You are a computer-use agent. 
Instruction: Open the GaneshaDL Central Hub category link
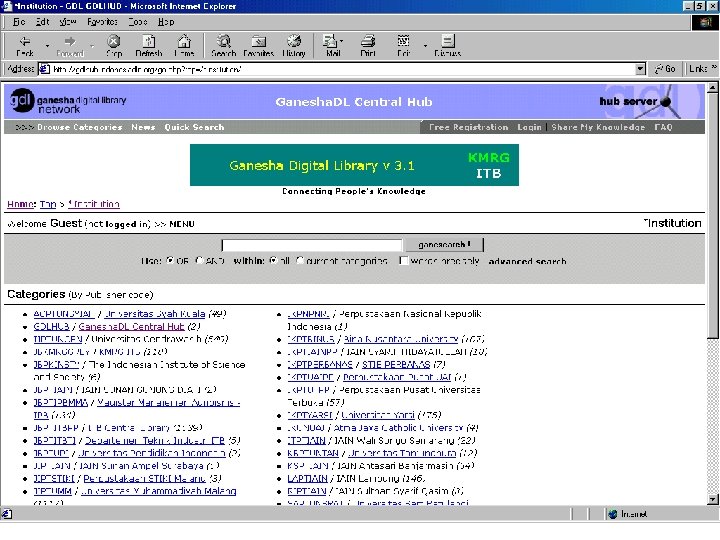131,326
